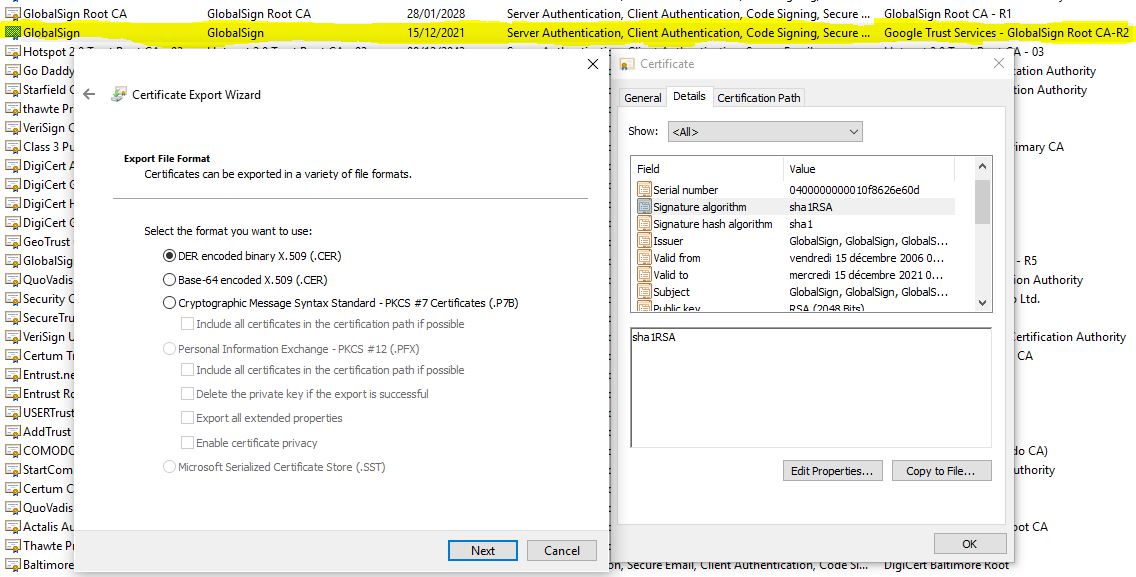Click the sha1RSA value text box

(811, 388)
